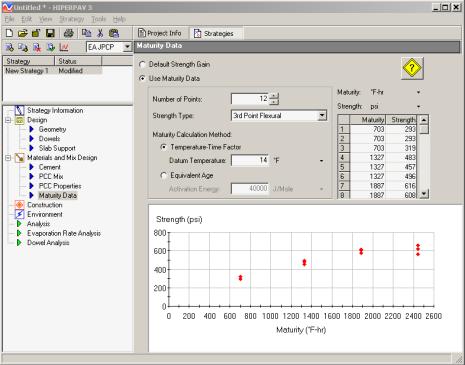Click the yellow diamond help button
465x365 pixels.
[x=412, y=68]
